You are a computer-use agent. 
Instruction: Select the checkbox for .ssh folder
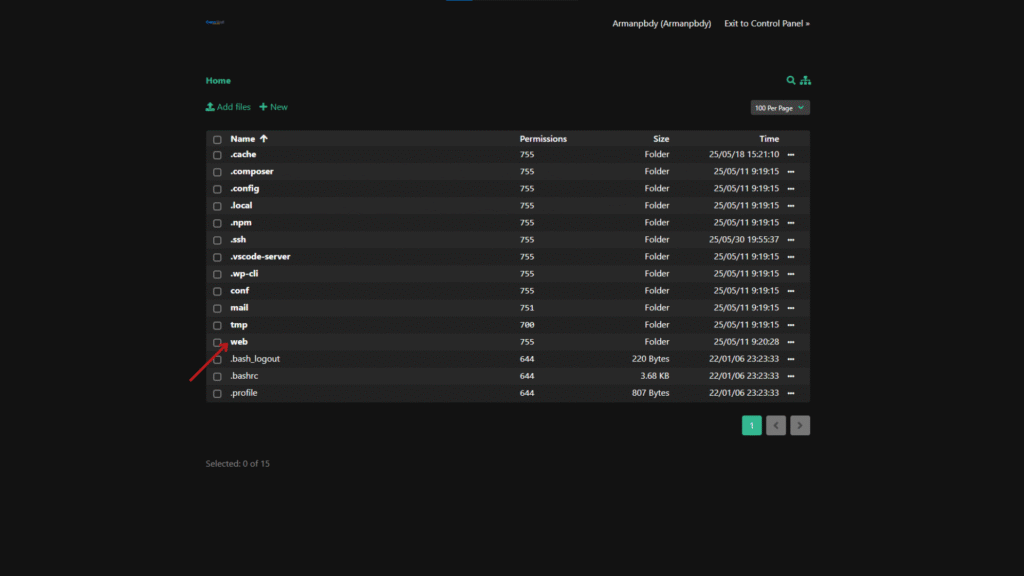click(x=217, y=240)
